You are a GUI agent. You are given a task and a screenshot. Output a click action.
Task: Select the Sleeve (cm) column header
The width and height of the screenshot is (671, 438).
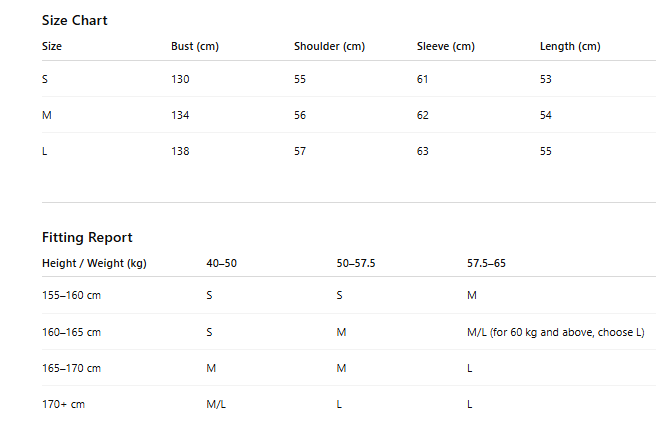(445, 46)
